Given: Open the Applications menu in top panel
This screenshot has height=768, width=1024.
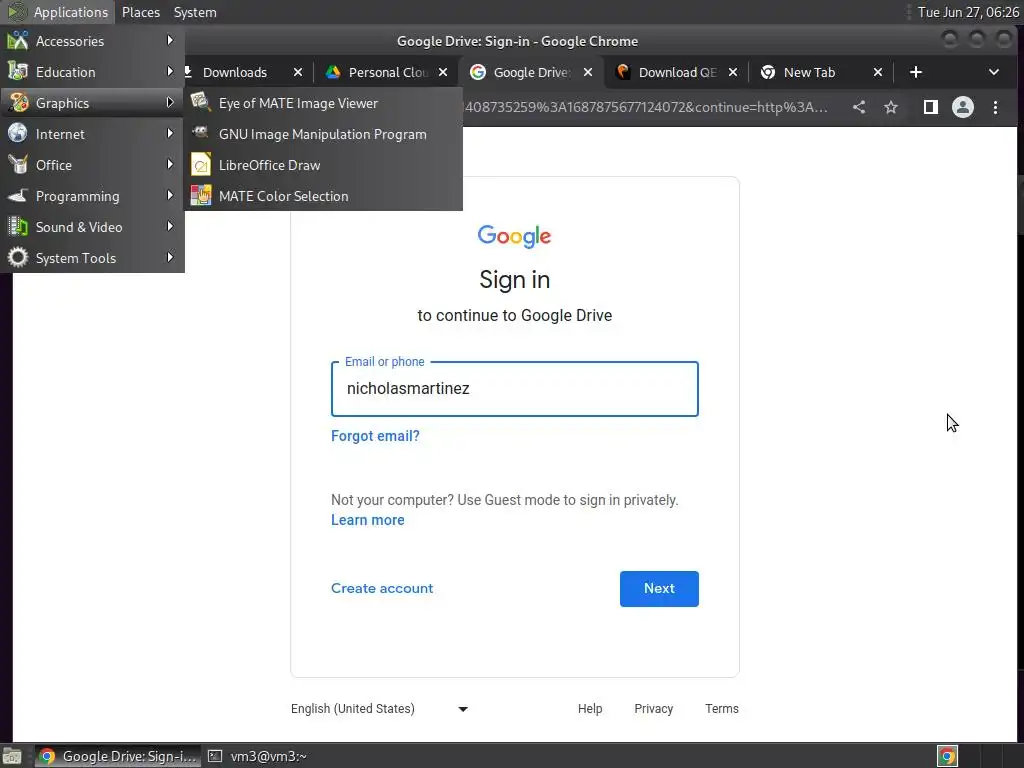Looking at the screenshot, I should (x=58, y=12).
